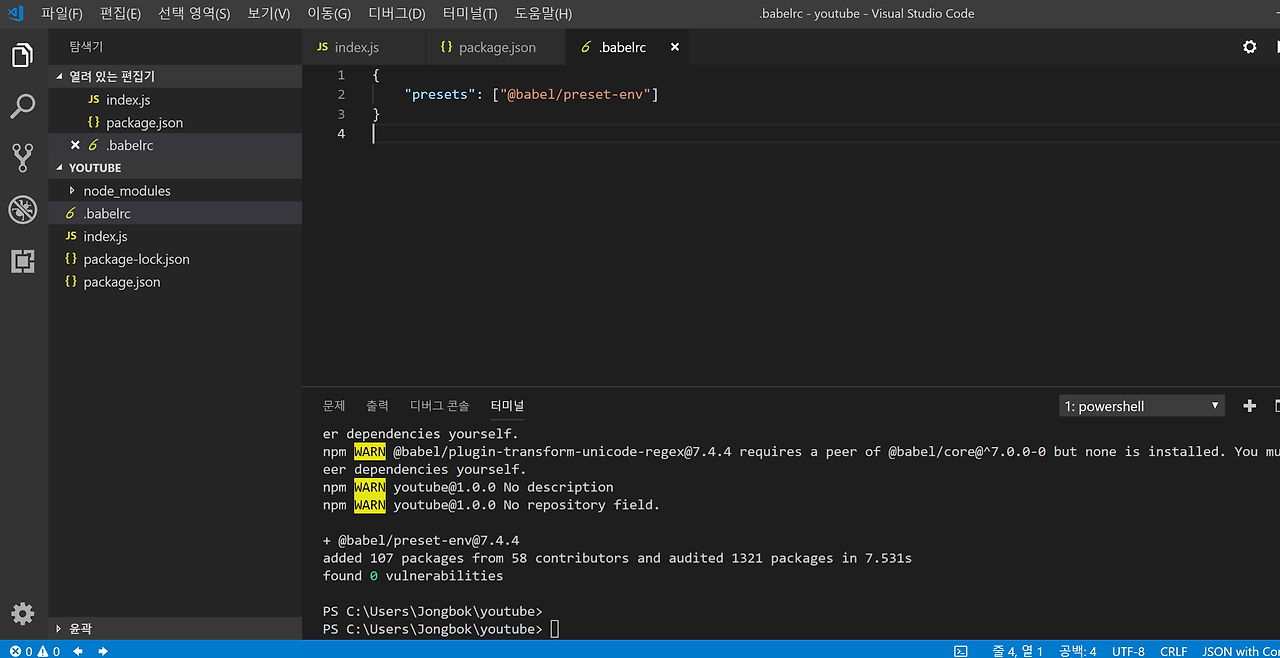Click the left arrow in status bar

coord(78,651)
